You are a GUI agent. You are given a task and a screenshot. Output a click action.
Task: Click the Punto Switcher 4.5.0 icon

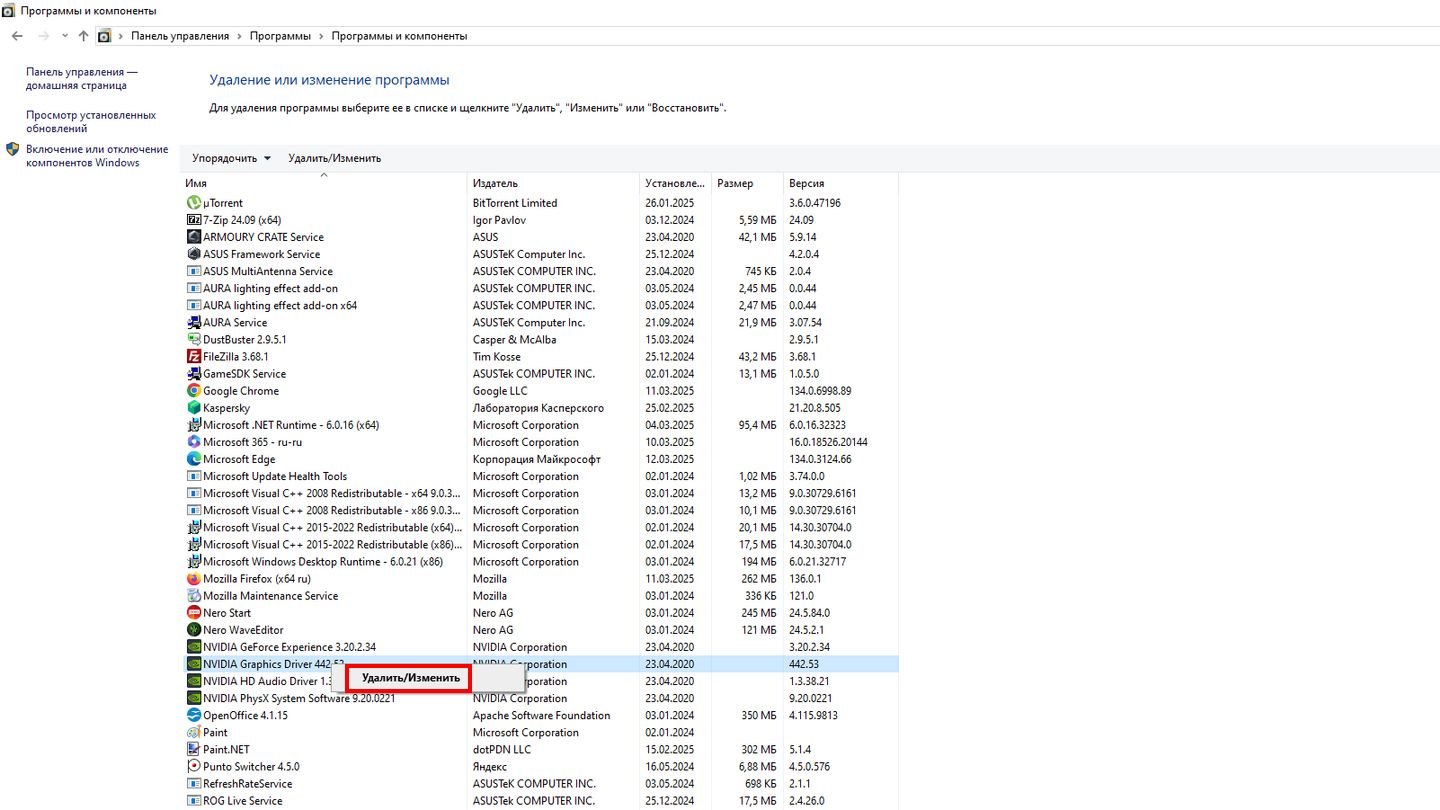pyautogui.click(x=194, y=767)
